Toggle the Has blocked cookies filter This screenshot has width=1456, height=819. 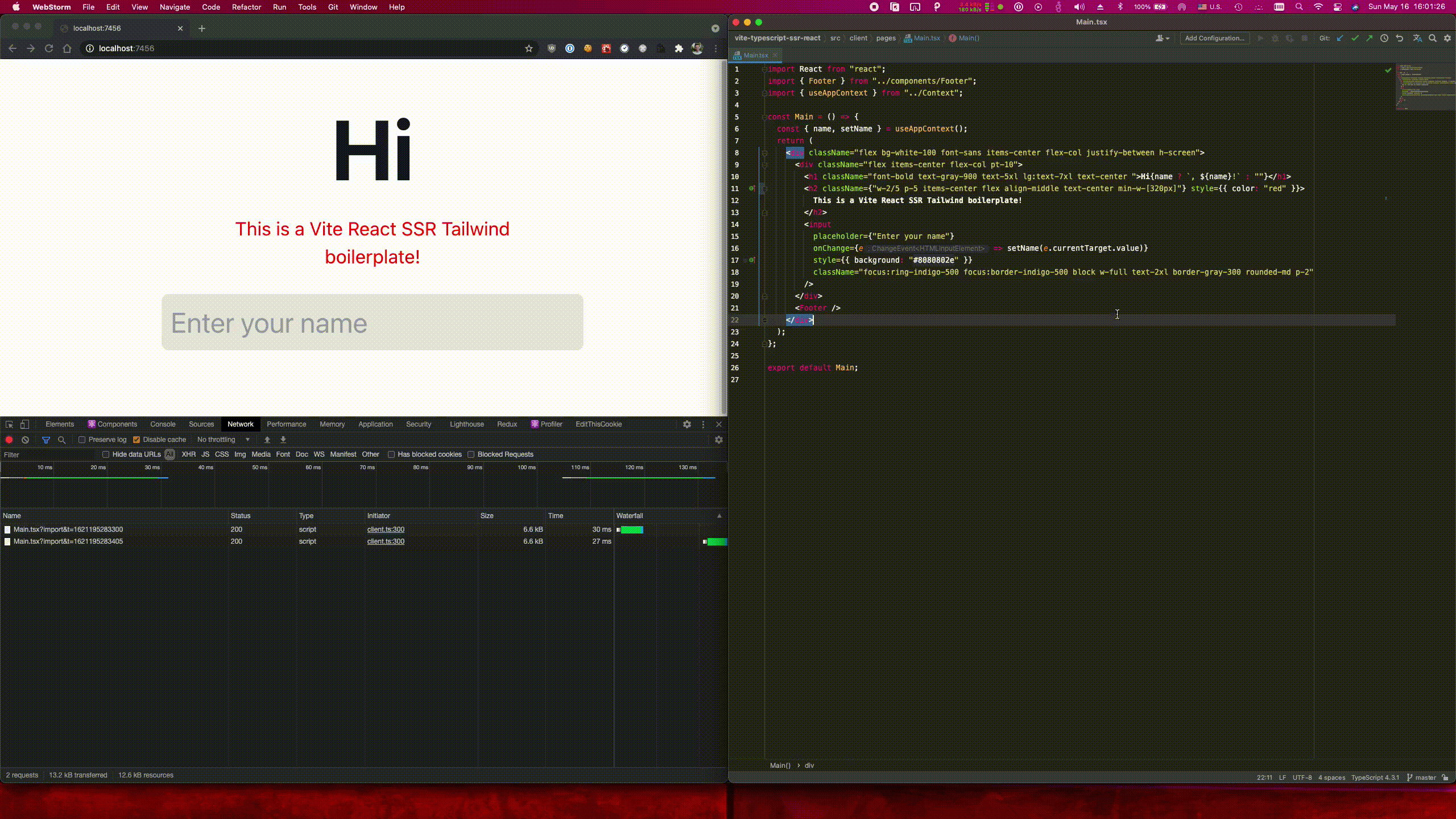coord(391,454)
